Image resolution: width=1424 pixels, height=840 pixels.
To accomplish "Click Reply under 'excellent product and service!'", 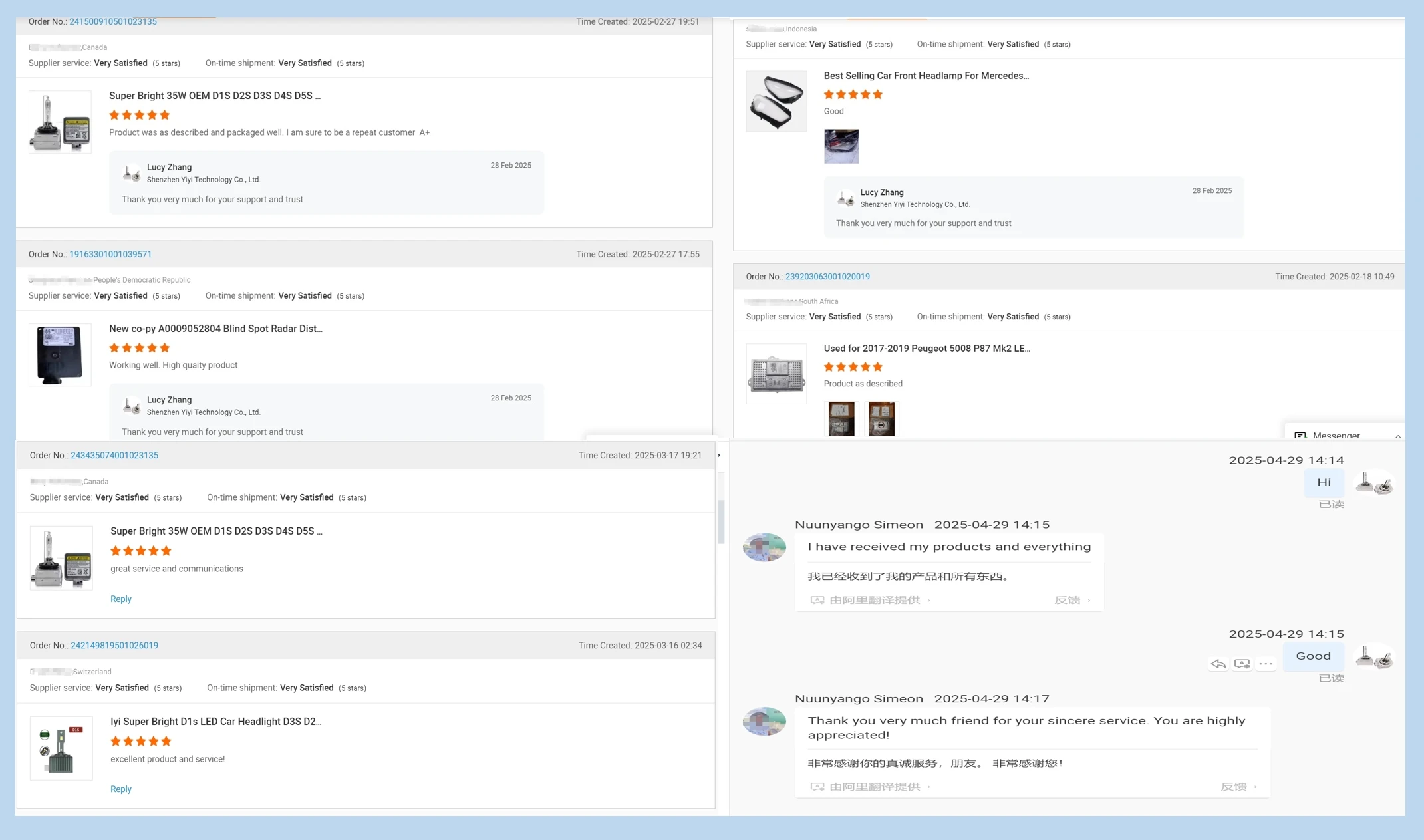I will coord(120,789).
